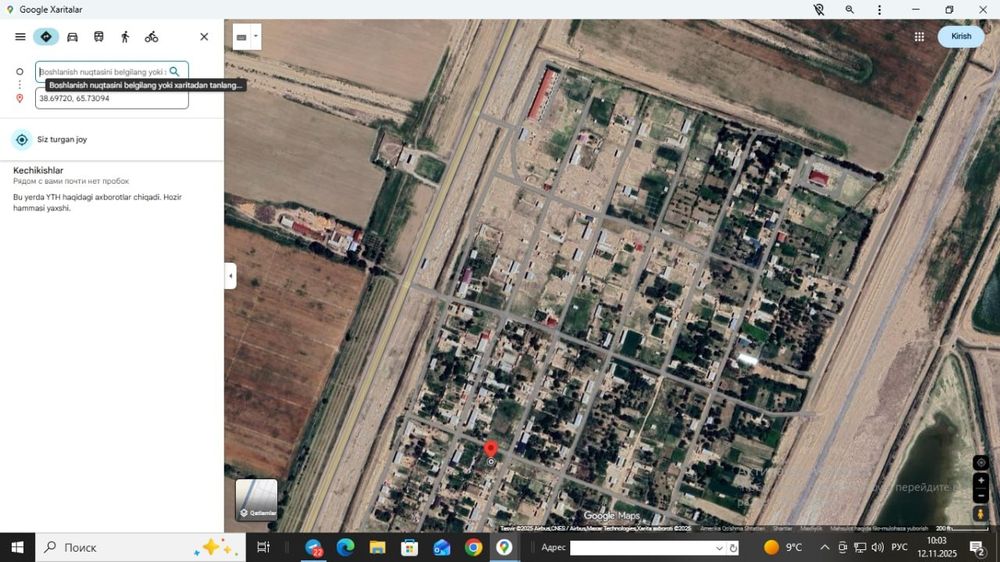Send product feedback link in footer
The height and width of the screenshot is (562, 1000).
879,528
